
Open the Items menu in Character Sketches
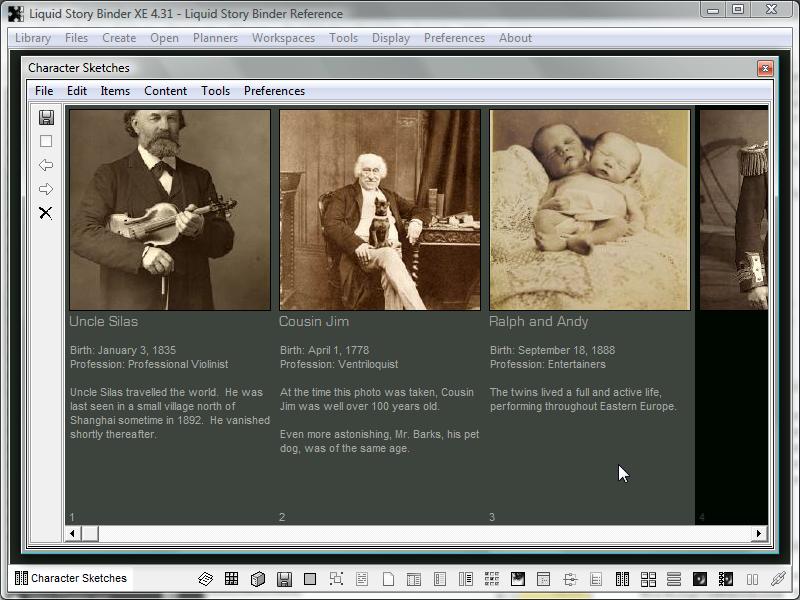coord(115,91)
